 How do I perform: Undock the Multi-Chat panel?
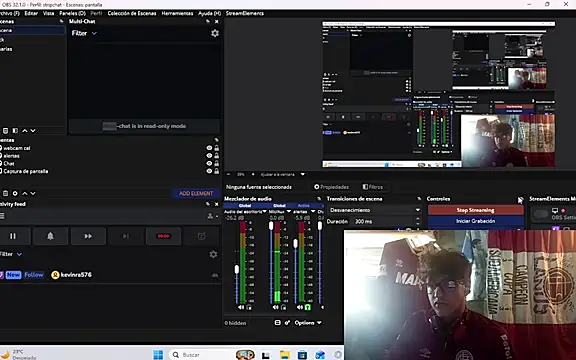pyautogui.click(x=208, y=21)
